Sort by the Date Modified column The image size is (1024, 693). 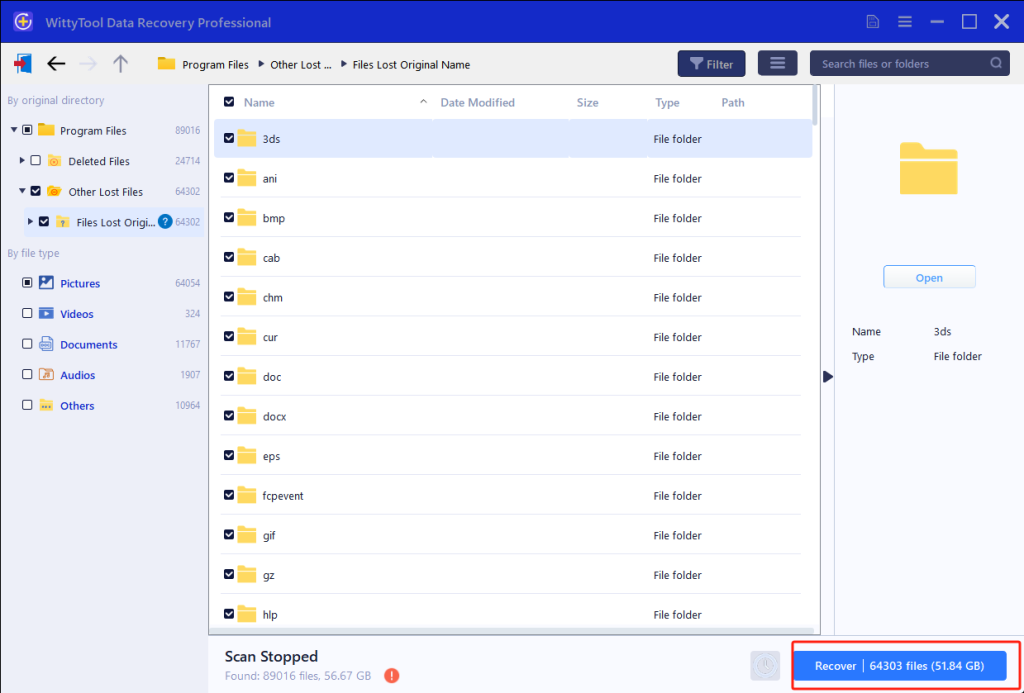477,102
